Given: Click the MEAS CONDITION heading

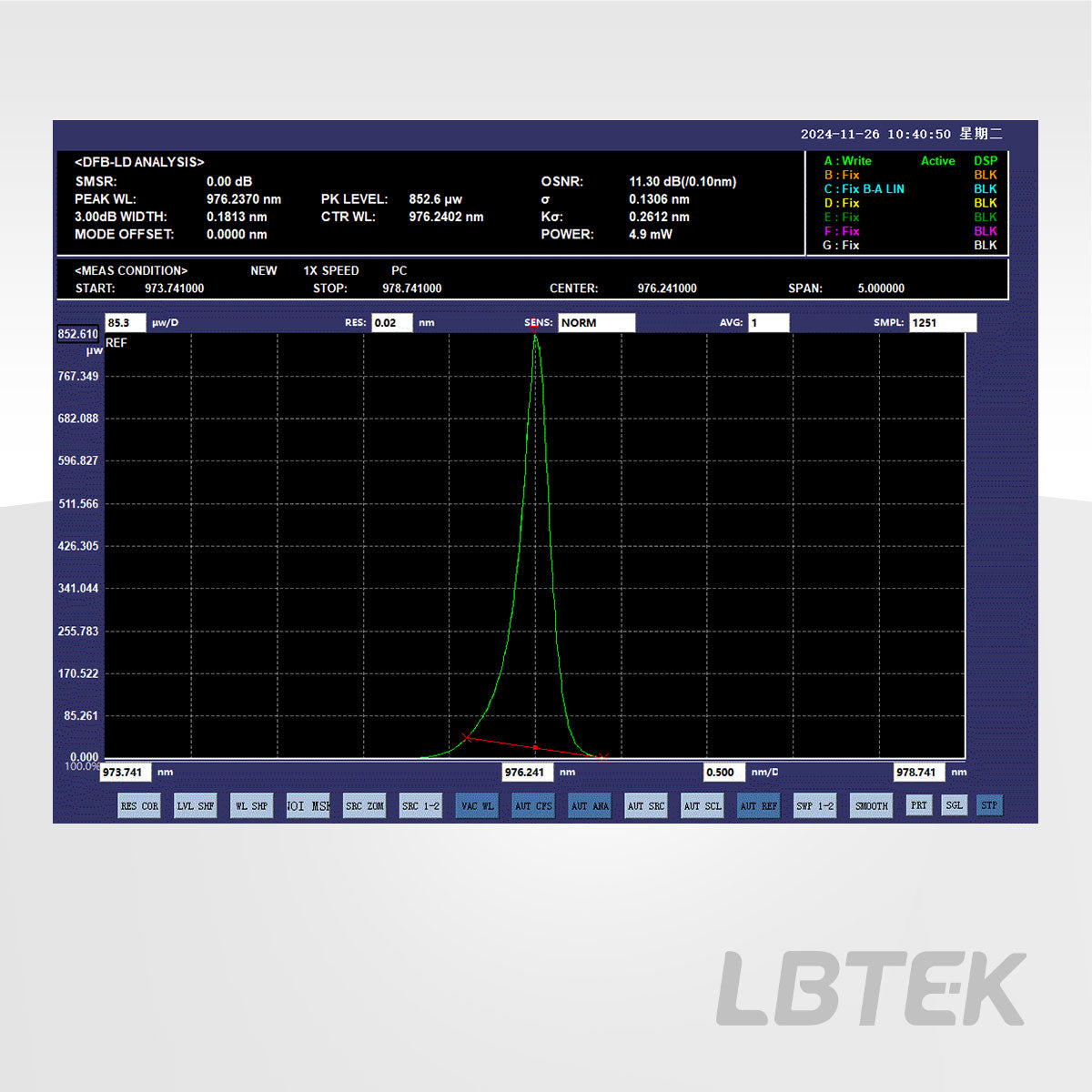Looking at the screenshot, I should tap(131, 270).
